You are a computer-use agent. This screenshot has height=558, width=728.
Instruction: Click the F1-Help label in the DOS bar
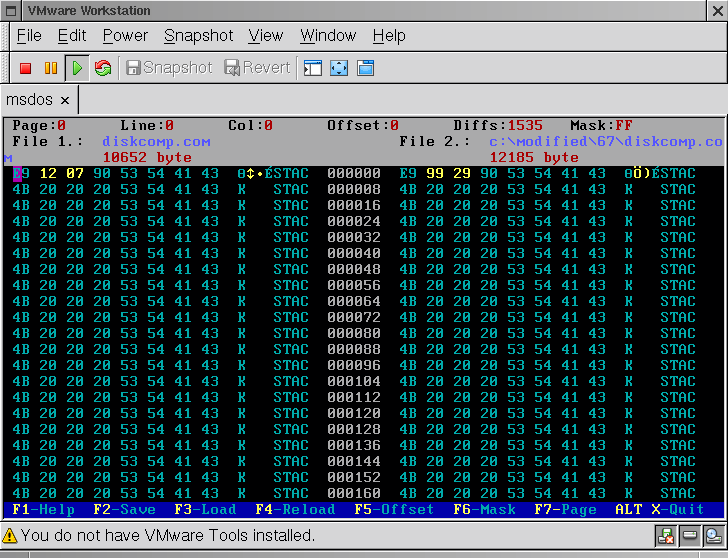pyautogui.click(x=43, y=510)
